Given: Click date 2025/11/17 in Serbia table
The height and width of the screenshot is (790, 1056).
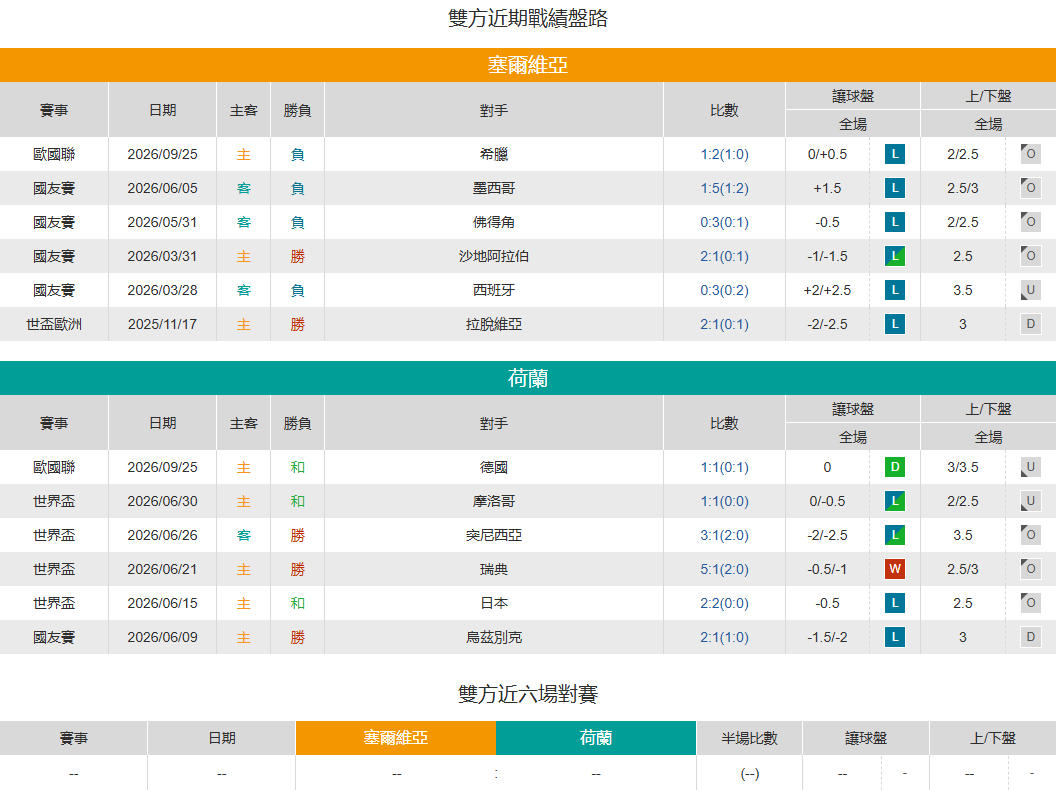Looking at the screenshot, I should [x=162, y=324].
